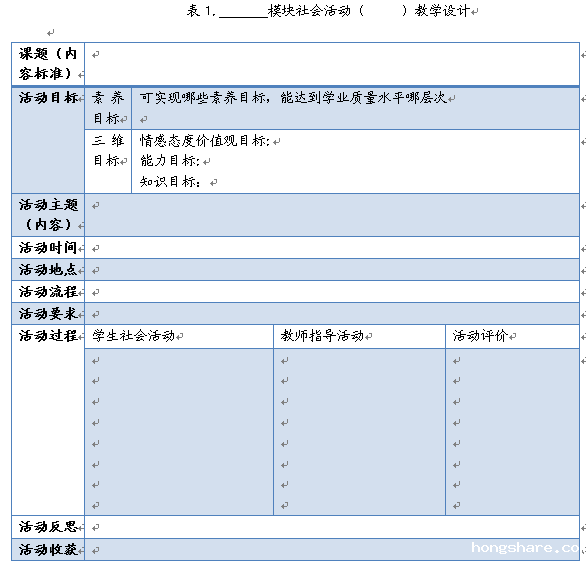Image resolution: width=586 pixels, height=564 pixels.
Task: Click the empty parentheses in the title
Action: click(383, 11)
